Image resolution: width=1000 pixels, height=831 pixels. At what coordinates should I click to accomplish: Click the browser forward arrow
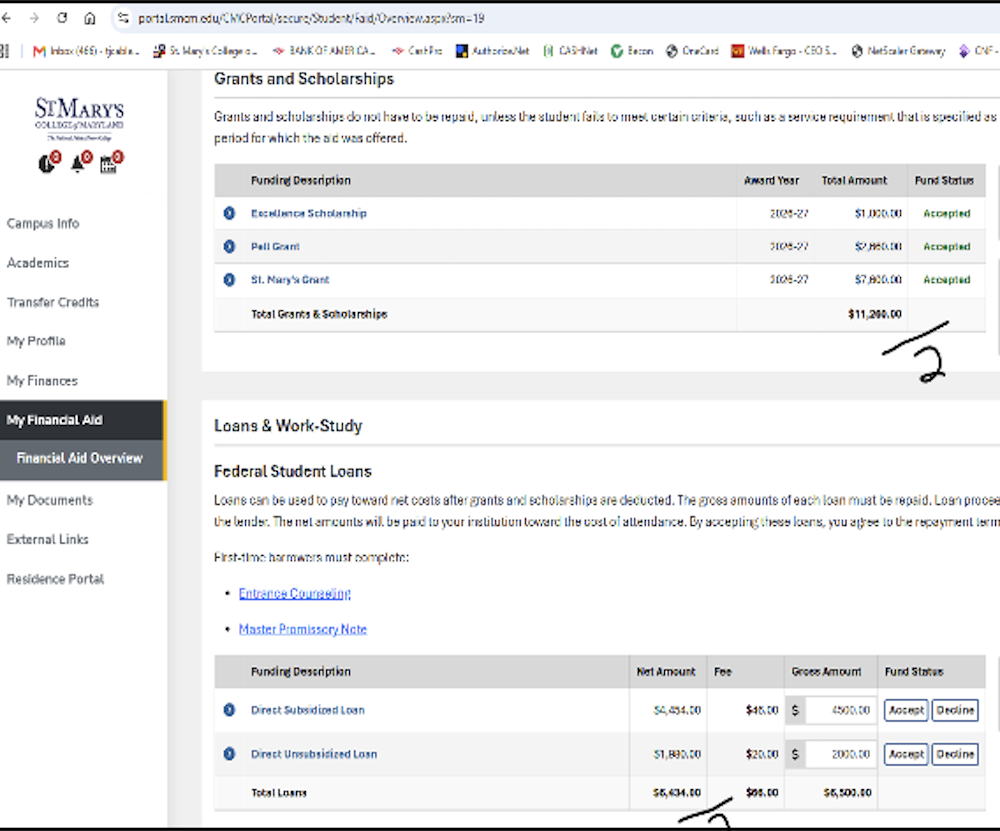[34, 18]
